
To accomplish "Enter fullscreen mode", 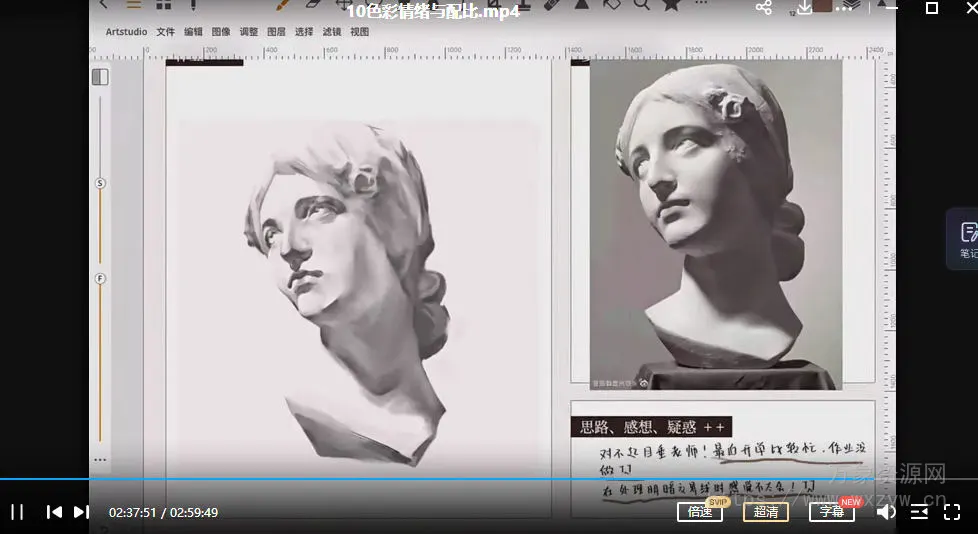I will (952, 512).
